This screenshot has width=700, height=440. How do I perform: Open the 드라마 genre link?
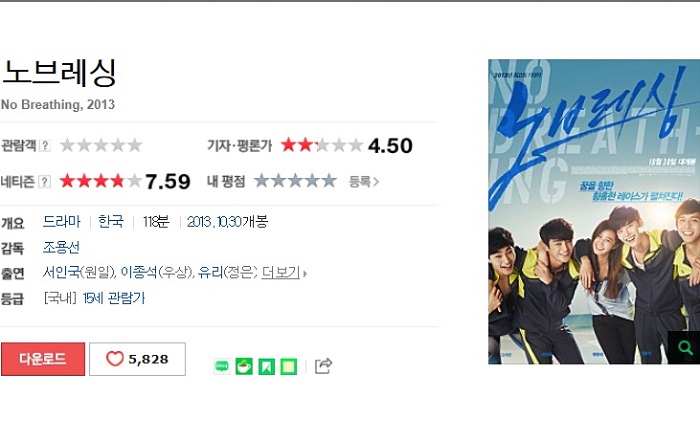62,221
